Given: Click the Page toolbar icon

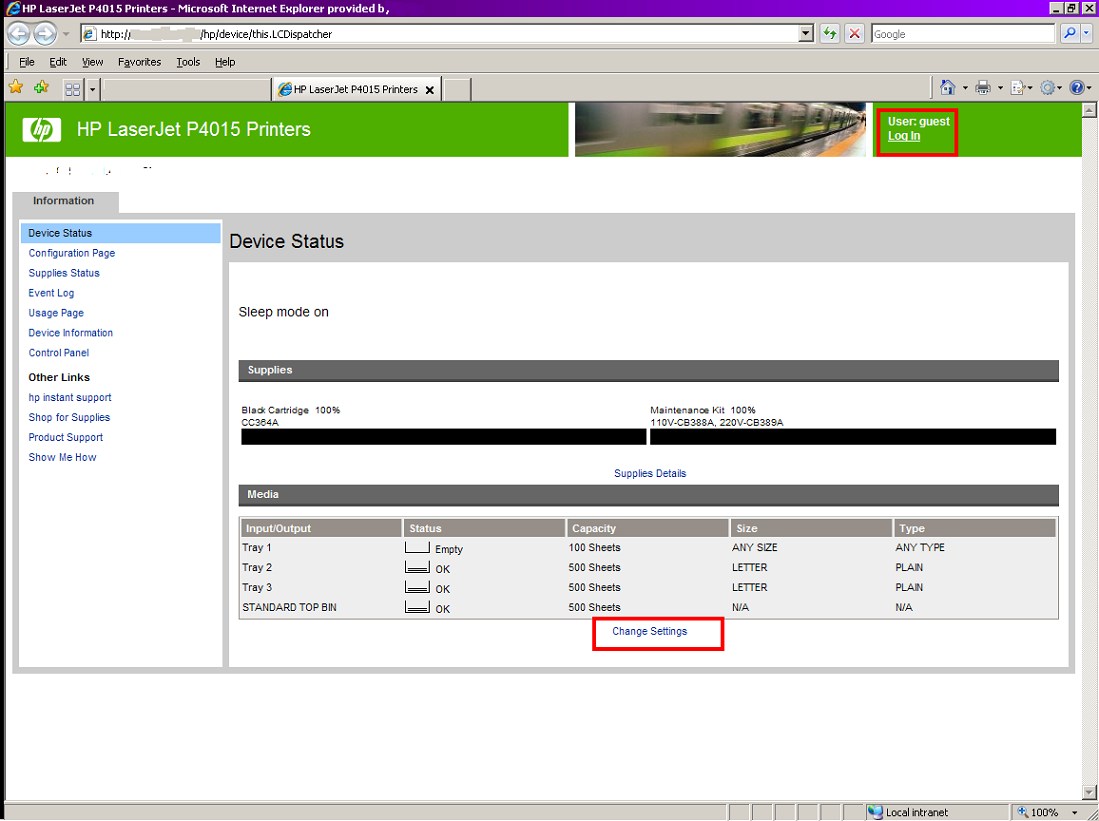Looking at the screenshot, I should [1018, 88].
